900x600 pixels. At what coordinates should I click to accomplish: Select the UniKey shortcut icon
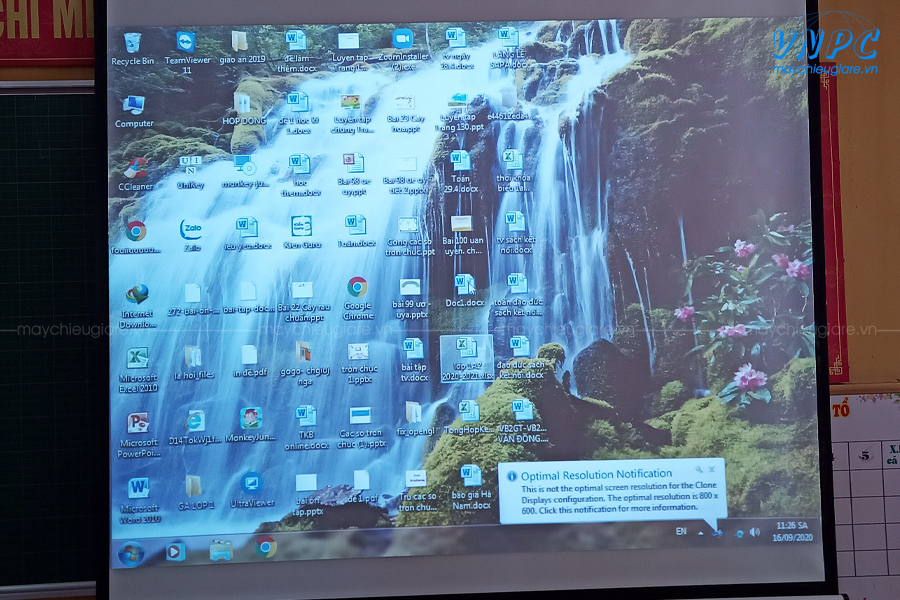pyautogui.click(x=191, y=172)
